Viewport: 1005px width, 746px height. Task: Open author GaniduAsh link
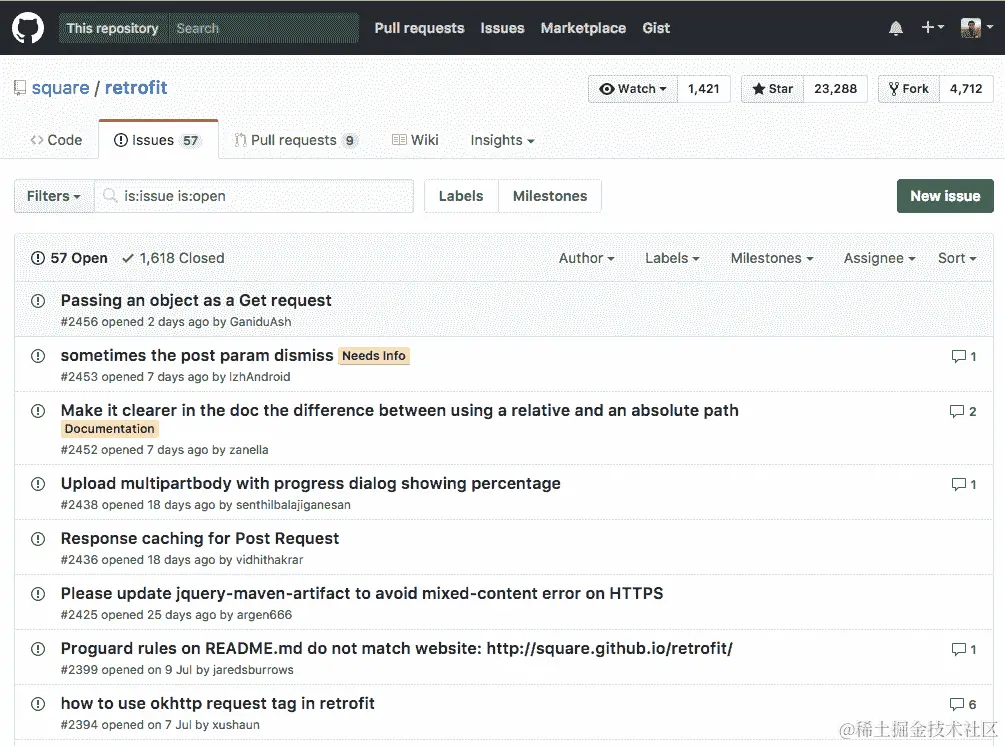(x=260, y=322)
